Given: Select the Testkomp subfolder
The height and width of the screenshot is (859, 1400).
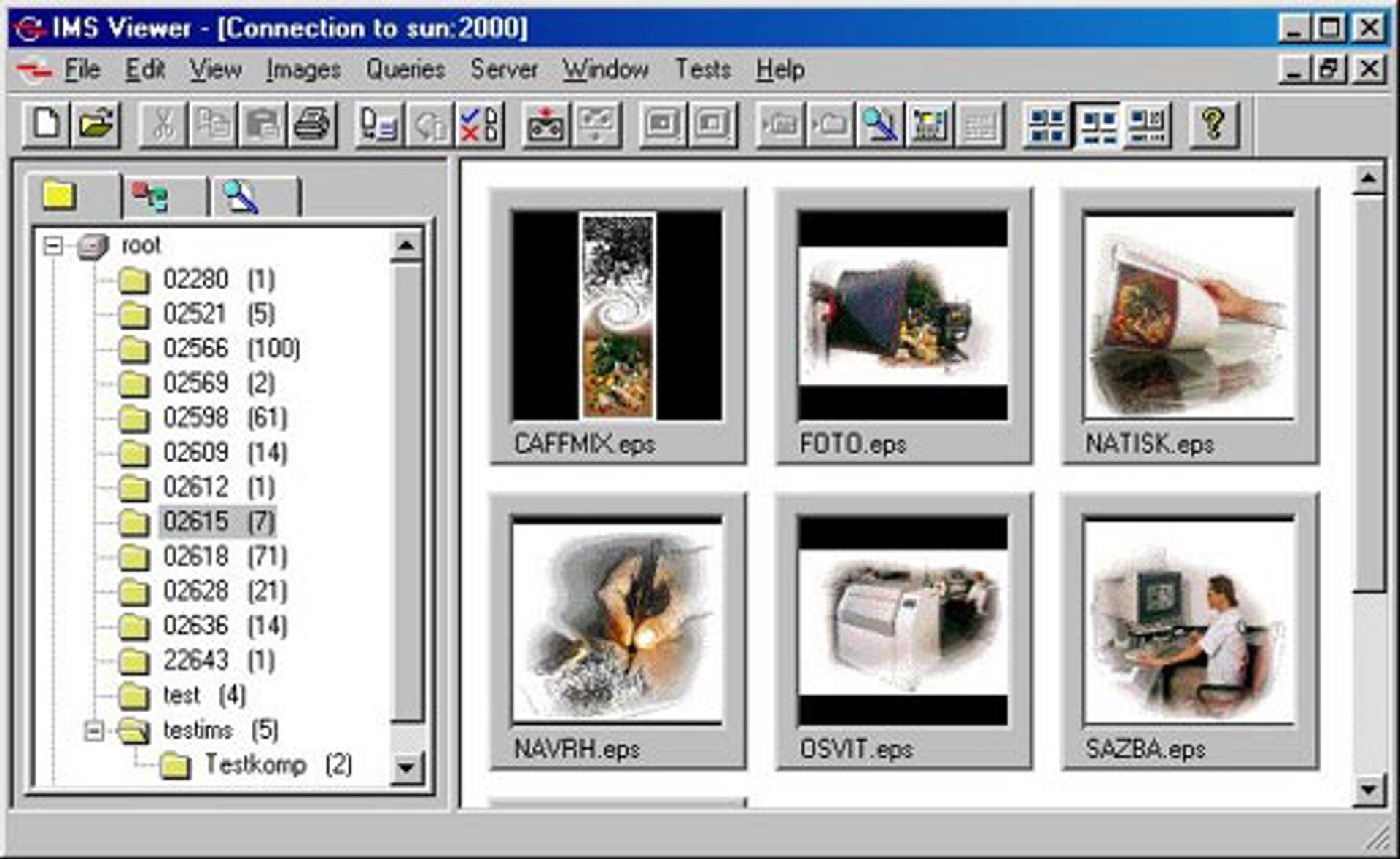Looking at the screenshot, I should click(x=255, y=765).
